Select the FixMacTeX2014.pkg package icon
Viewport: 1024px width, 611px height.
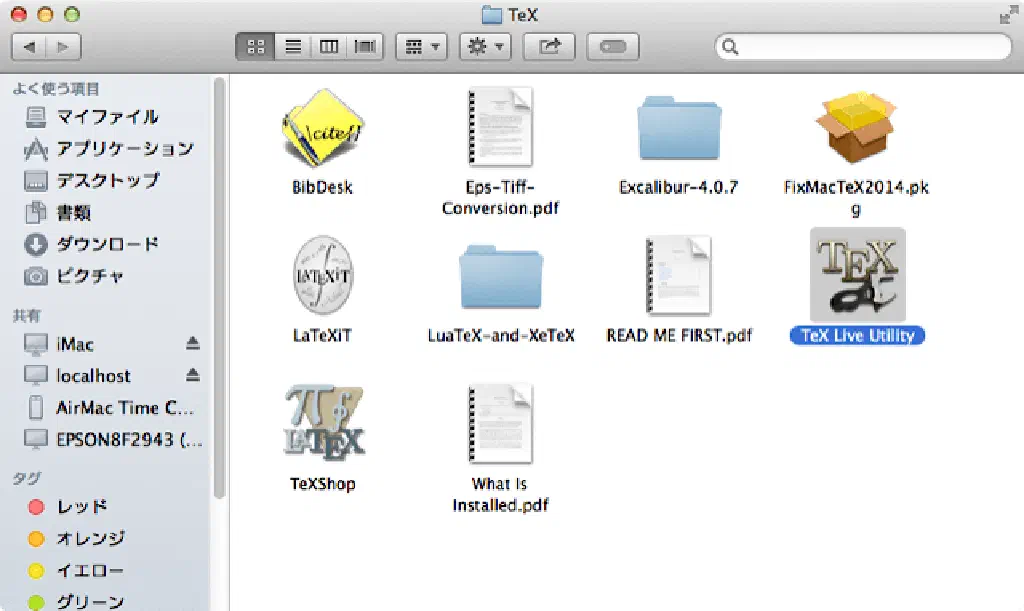857,126
